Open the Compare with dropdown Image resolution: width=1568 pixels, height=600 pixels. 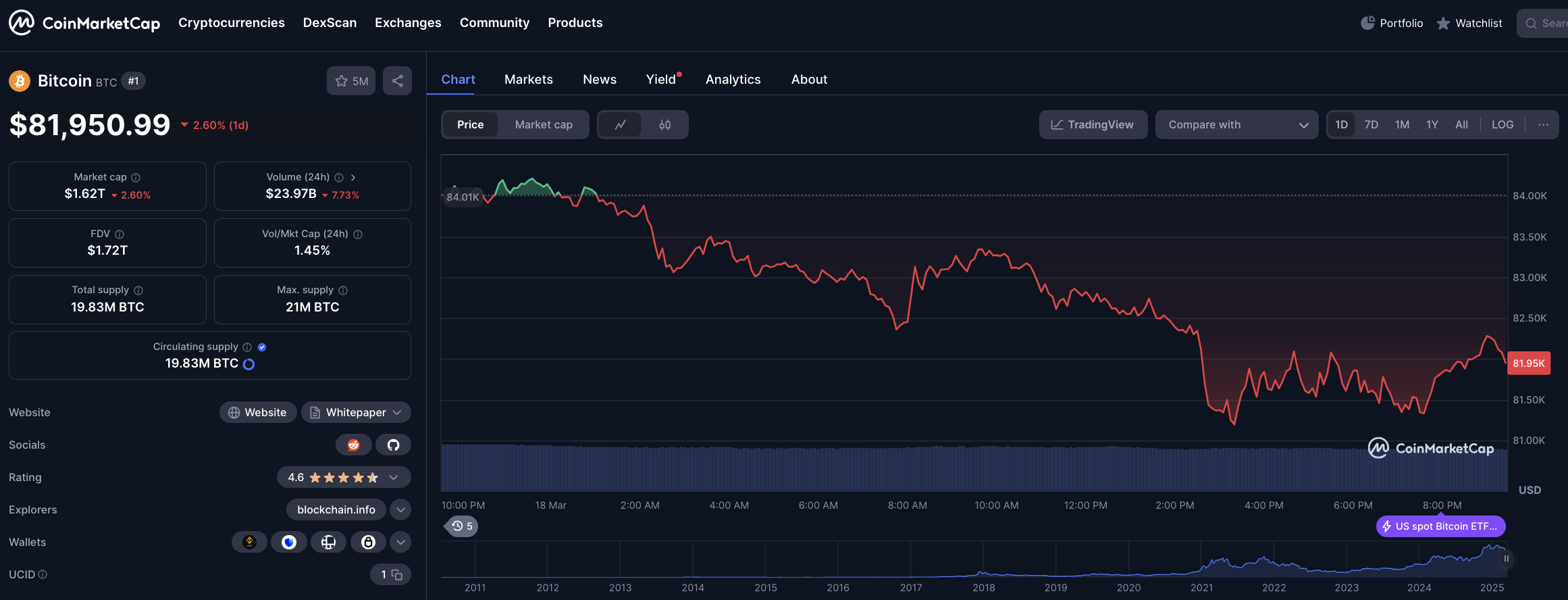pyautogui.click(x=1237, y=124)
